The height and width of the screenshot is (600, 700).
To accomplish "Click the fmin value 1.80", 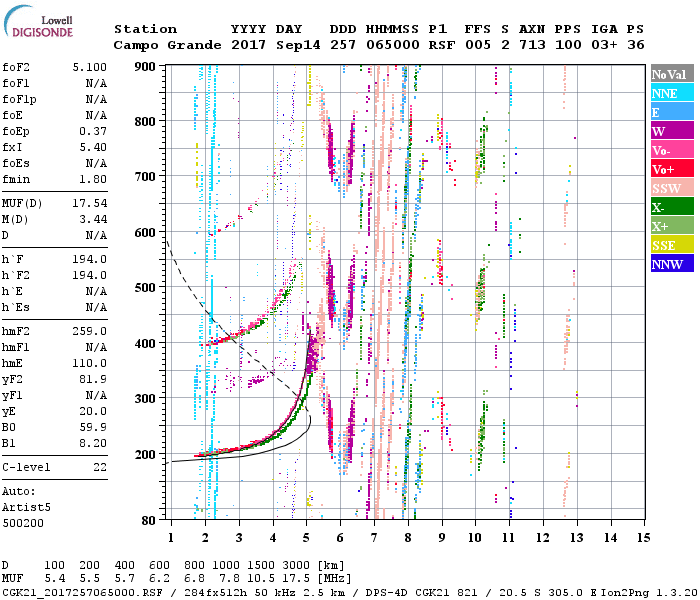I will (93, 179).
